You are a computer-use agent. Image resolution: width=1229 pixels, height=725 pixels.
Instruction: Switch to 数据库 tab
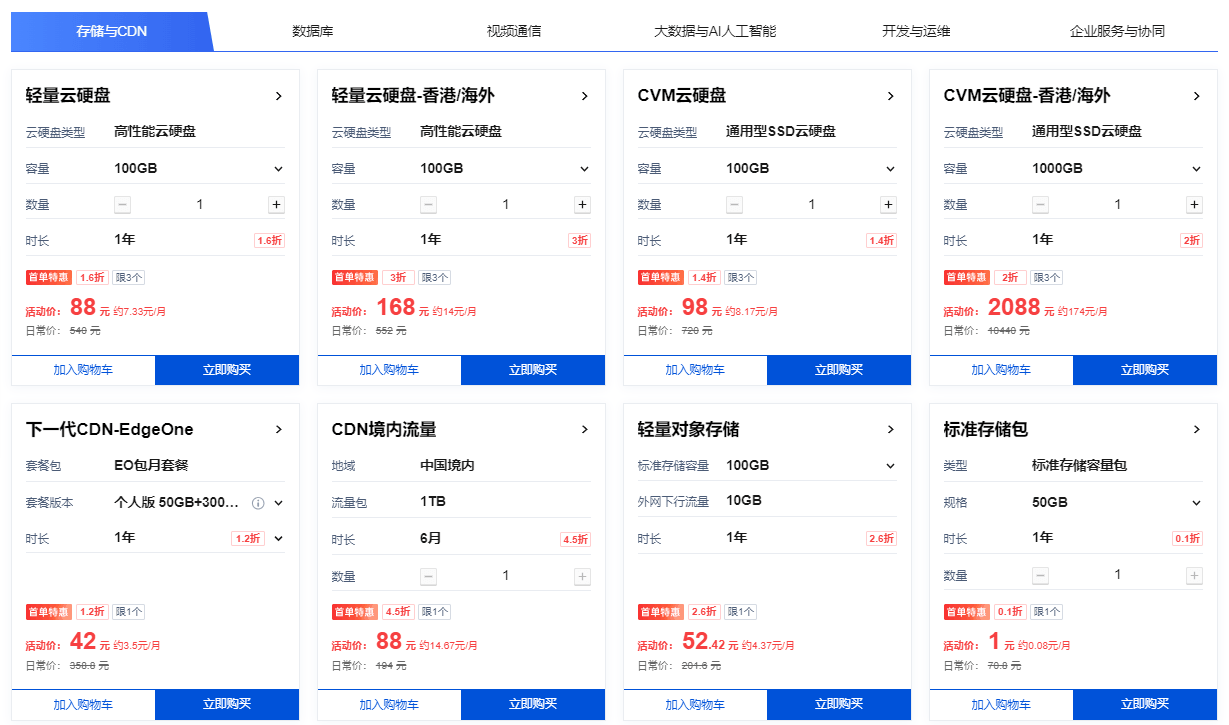click(x=313, y=31)
